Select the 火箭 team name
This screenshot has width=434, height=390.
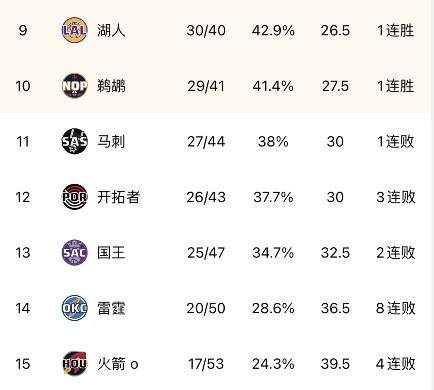[x=111, y=364]
